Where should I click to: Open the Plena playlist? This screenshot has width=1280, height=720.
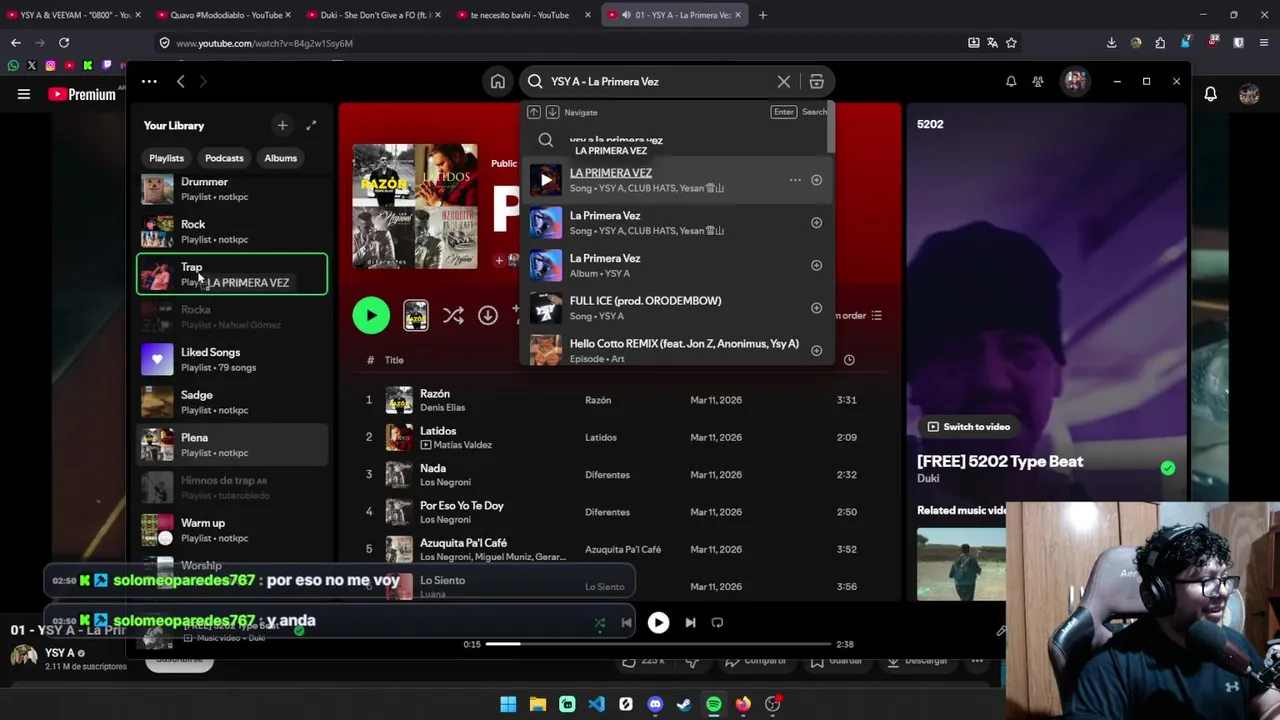(232, 445)
